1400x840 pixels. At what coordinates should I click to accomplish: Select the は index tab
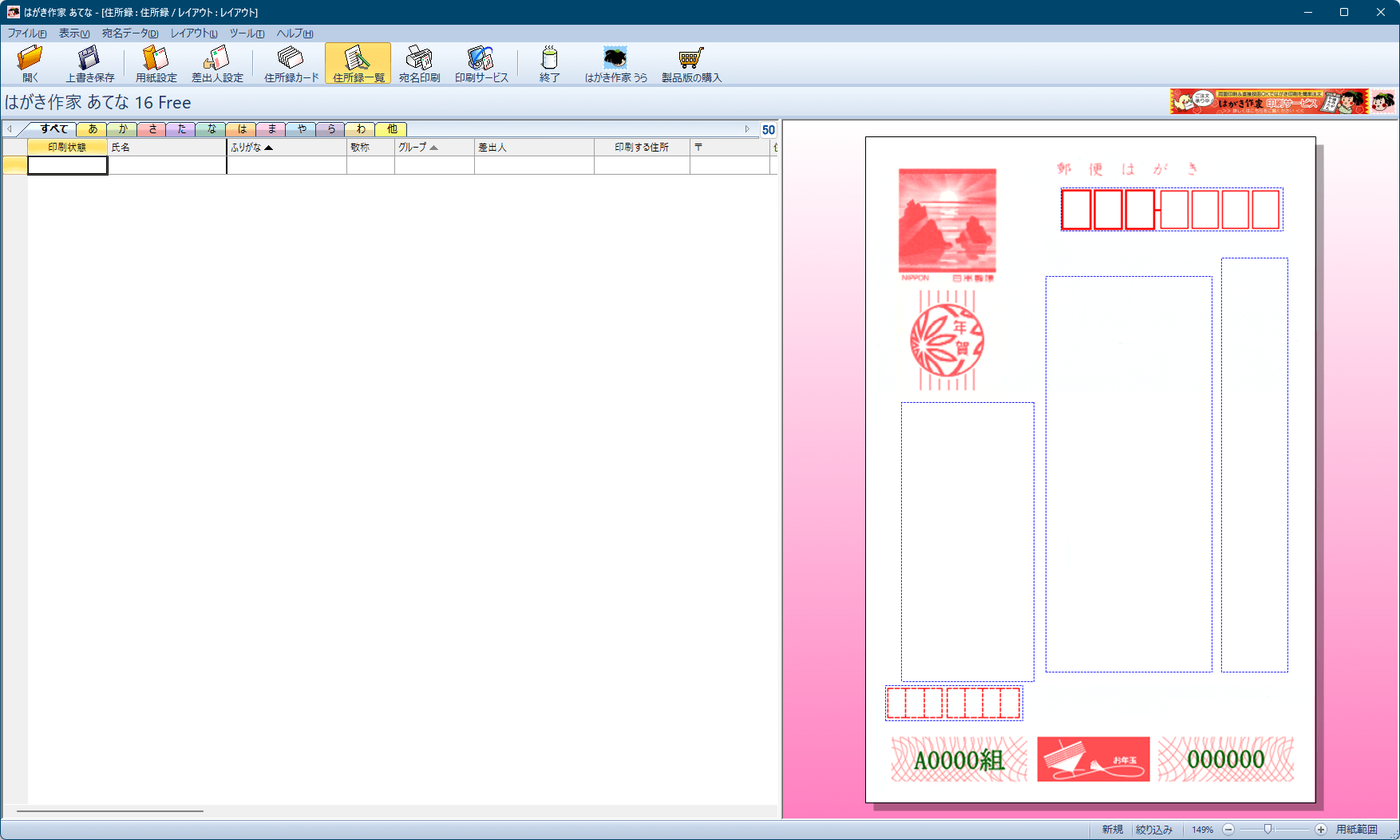242,129
